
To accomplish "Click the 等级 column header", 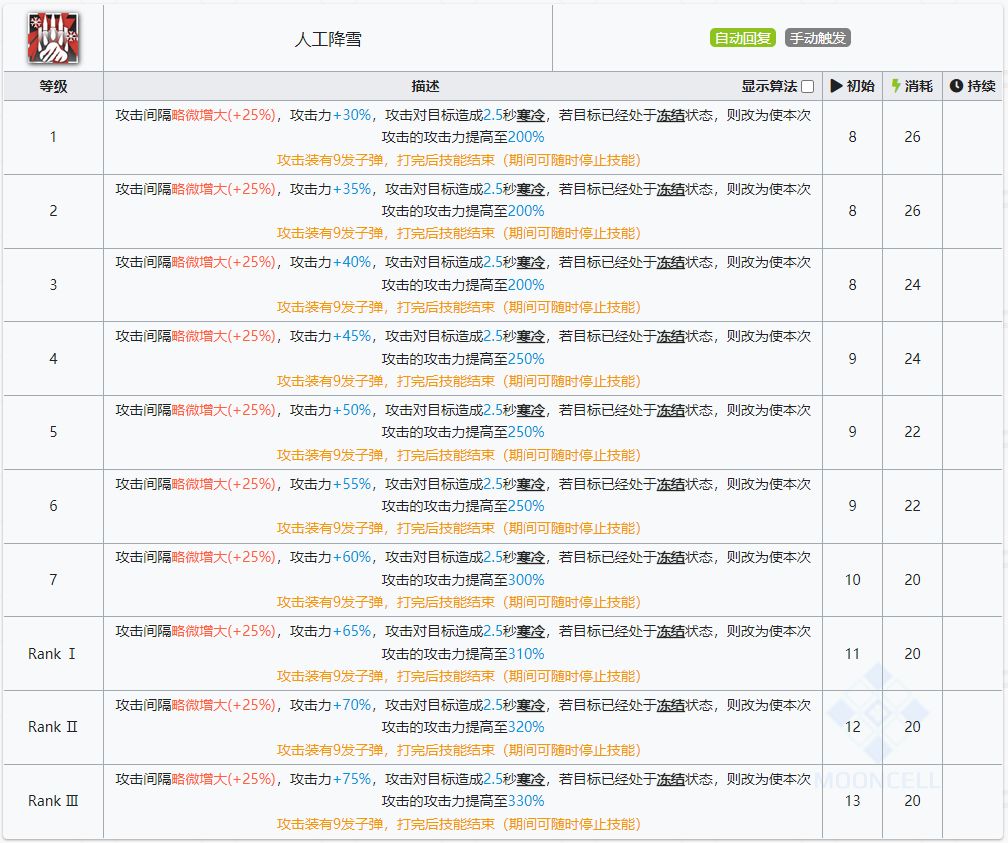I will coord(53,86).
